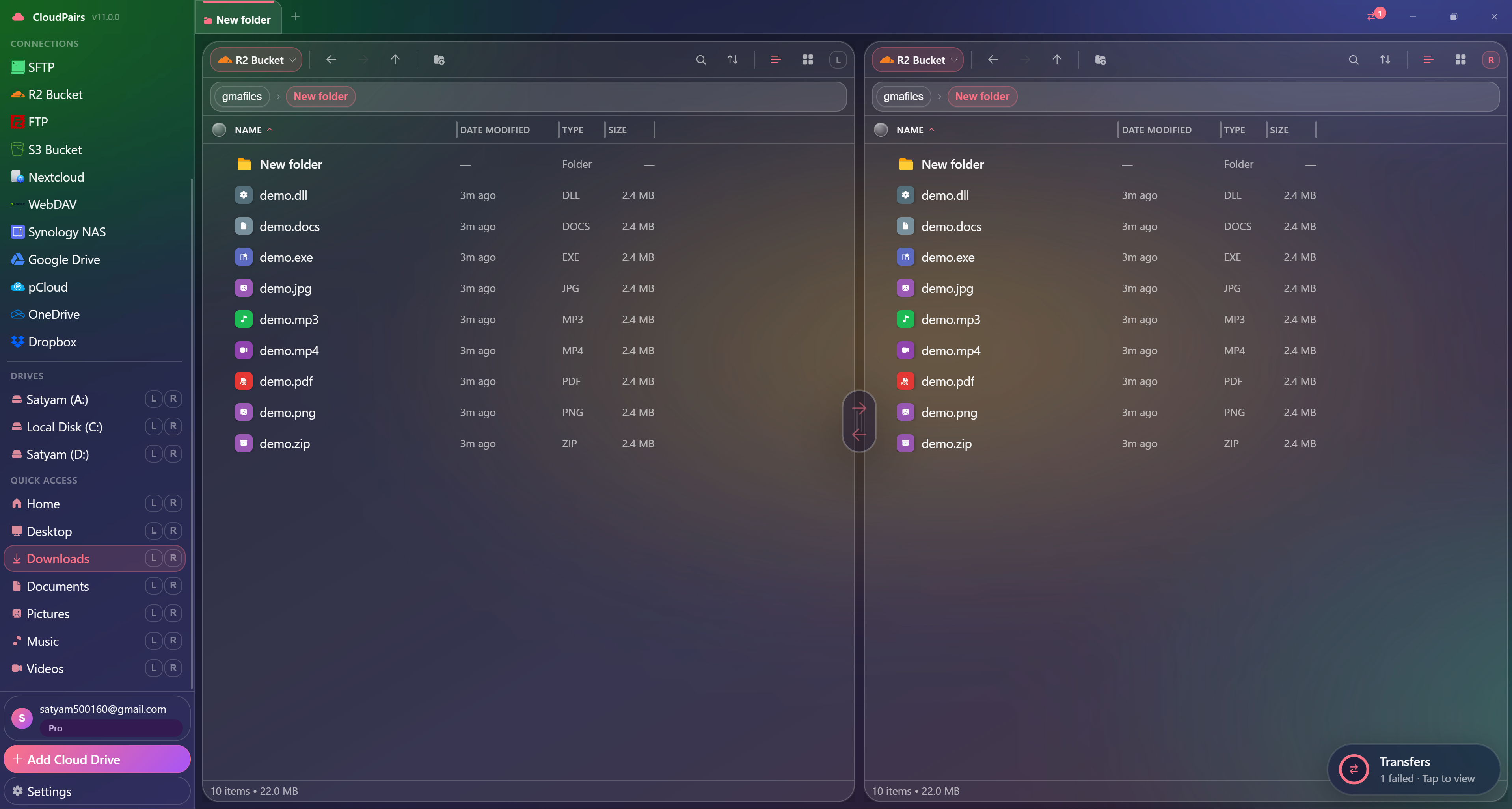This screenshot has height=809, width=1512.
Task: Click the Add Cloud Drive button
Action: (x=97, y=759)
